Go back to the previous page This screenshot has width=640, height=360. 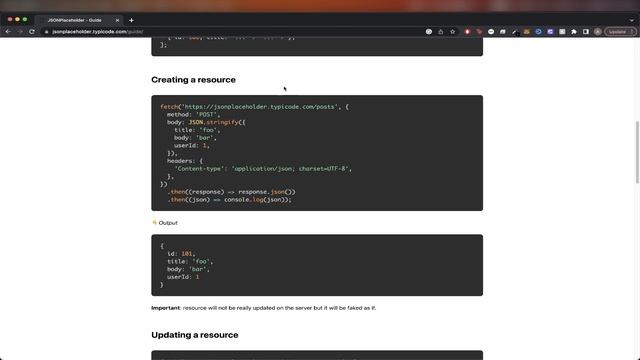pos(8,31)
